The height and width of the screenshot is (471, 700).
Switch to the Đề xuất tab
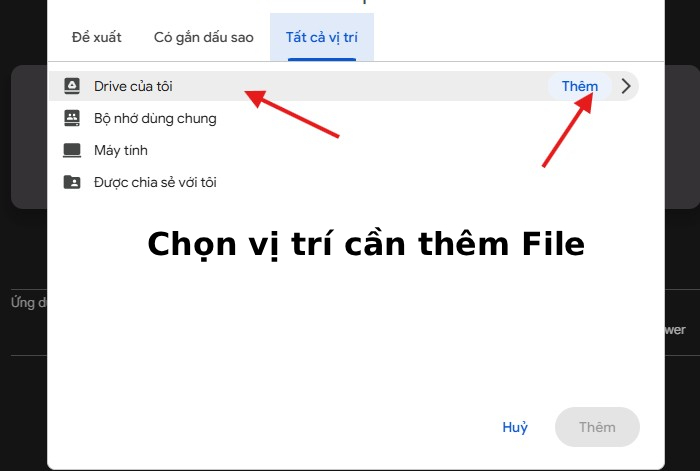click(97, 37)
